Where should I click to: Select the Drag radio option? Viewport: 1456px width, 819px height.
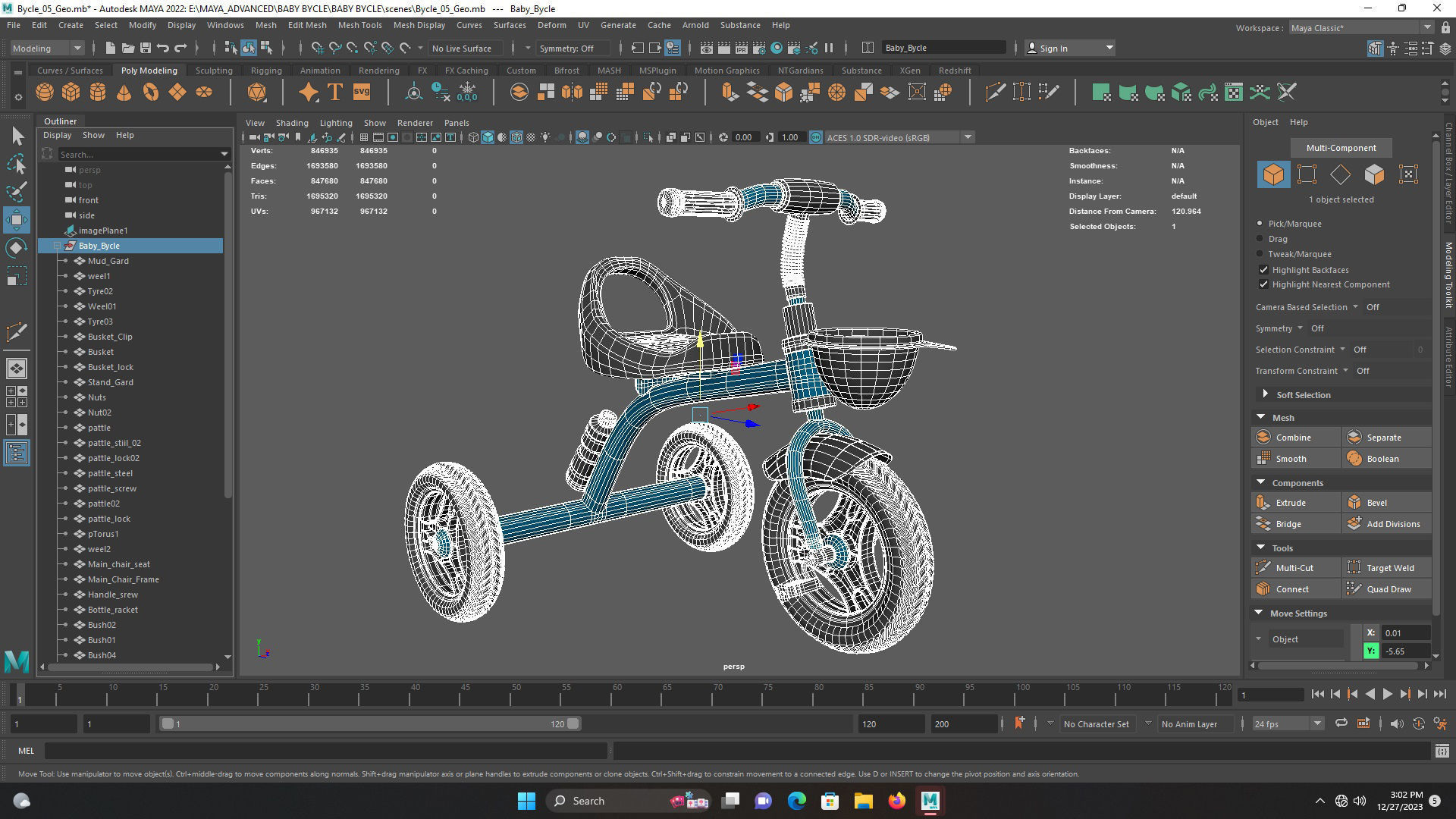[1260, 239]
